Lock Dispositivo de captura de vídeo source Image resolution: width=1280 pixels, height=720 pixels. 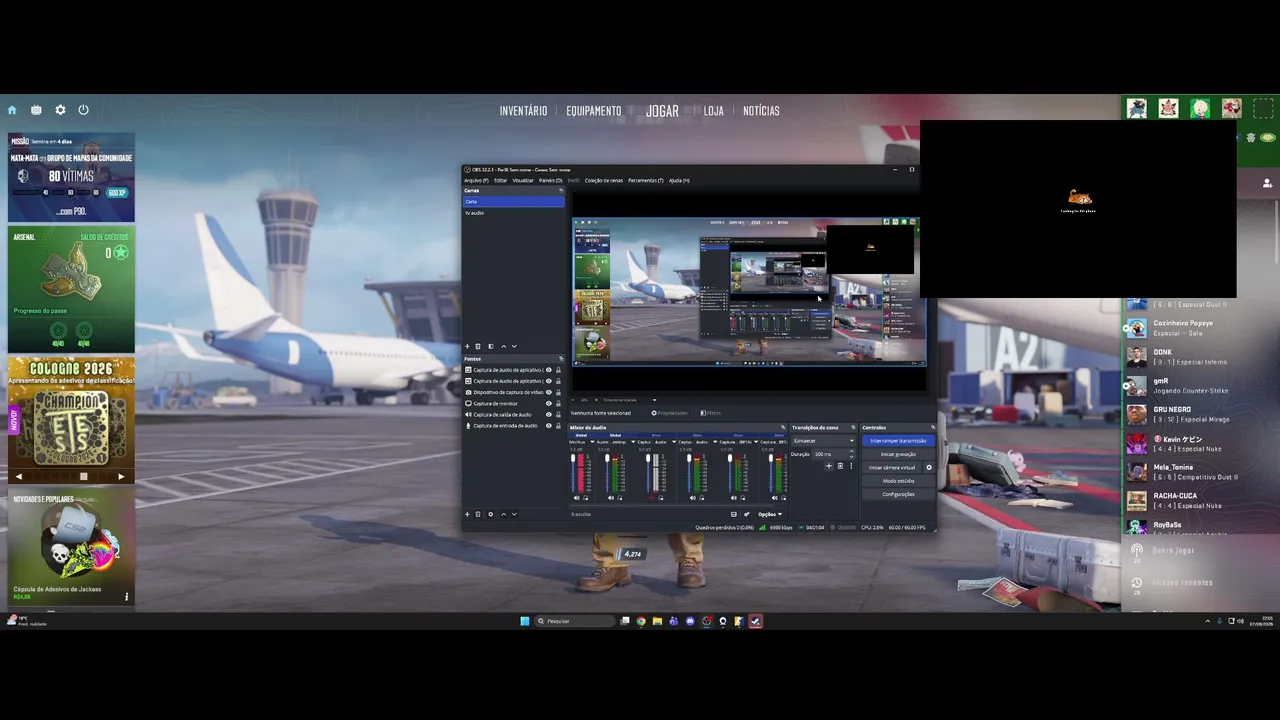coord(558,392)
